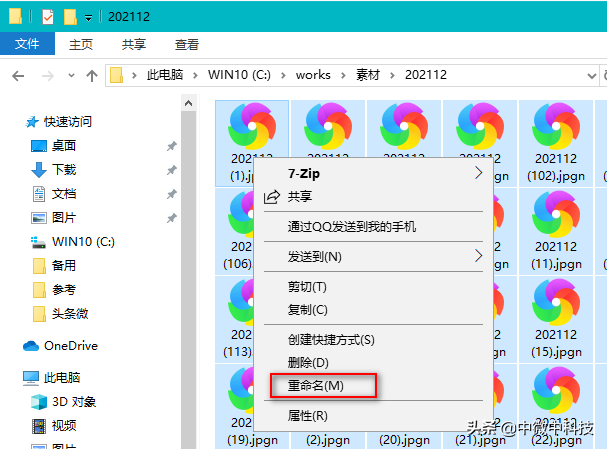This screenshot has width=607, height=449.
Task: Click the pin icon next to 下载
Action: click(x=171, y=170)
